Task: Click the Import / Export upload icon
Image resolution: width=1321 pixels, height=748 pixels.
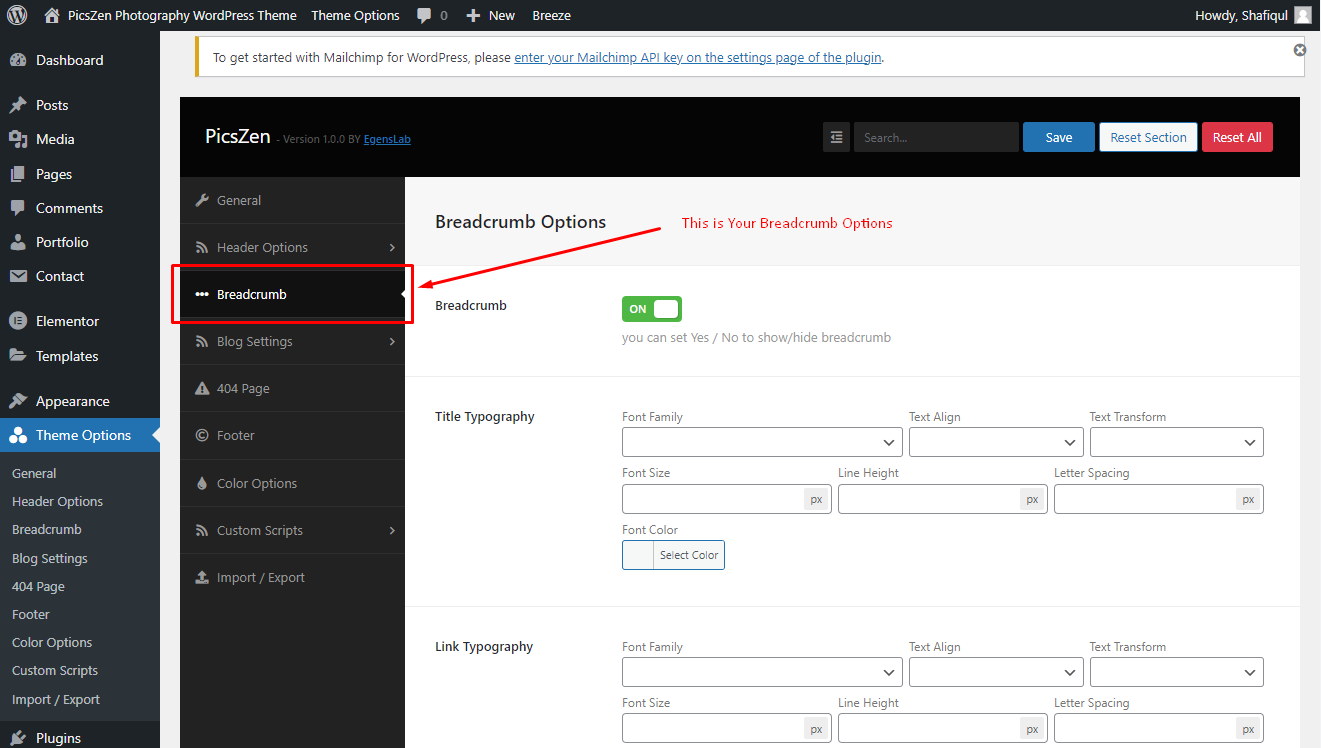Action: pyautogui.click(x=201, y=577)
